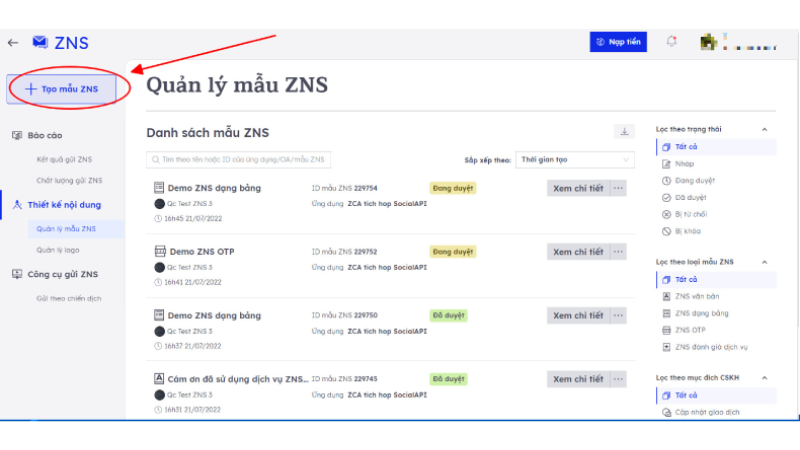View details of template 229754
This screenshot has width=800, height=450.
point(578,188)
